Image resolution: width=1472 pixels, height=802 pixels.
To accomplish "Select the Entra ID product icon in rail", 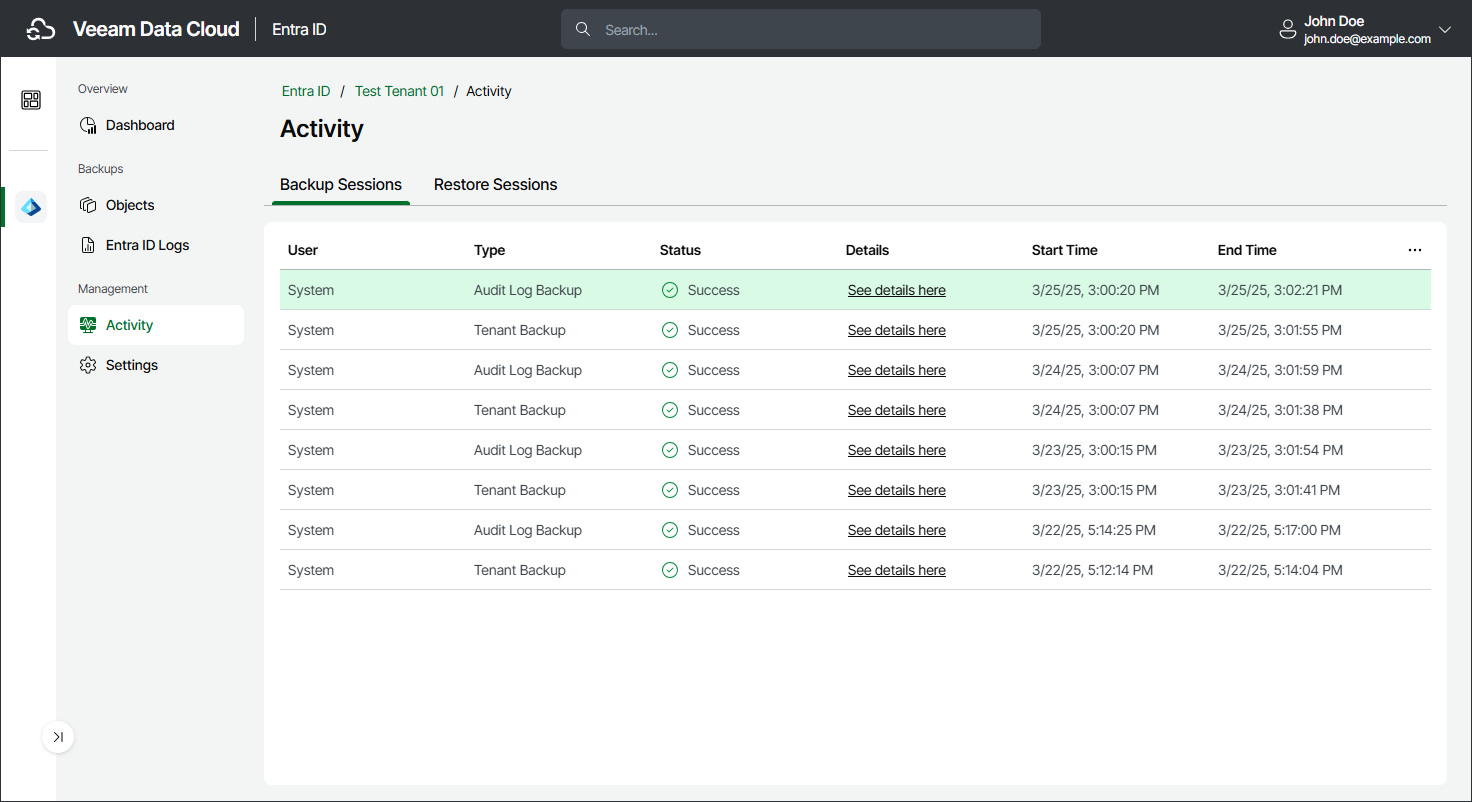I will [x=31, y=207].
